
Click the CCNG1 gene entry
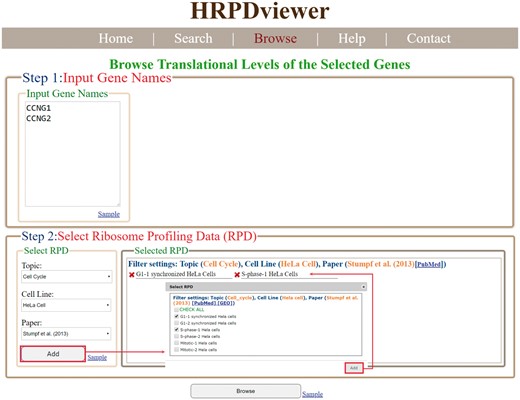tap(38, 108)
